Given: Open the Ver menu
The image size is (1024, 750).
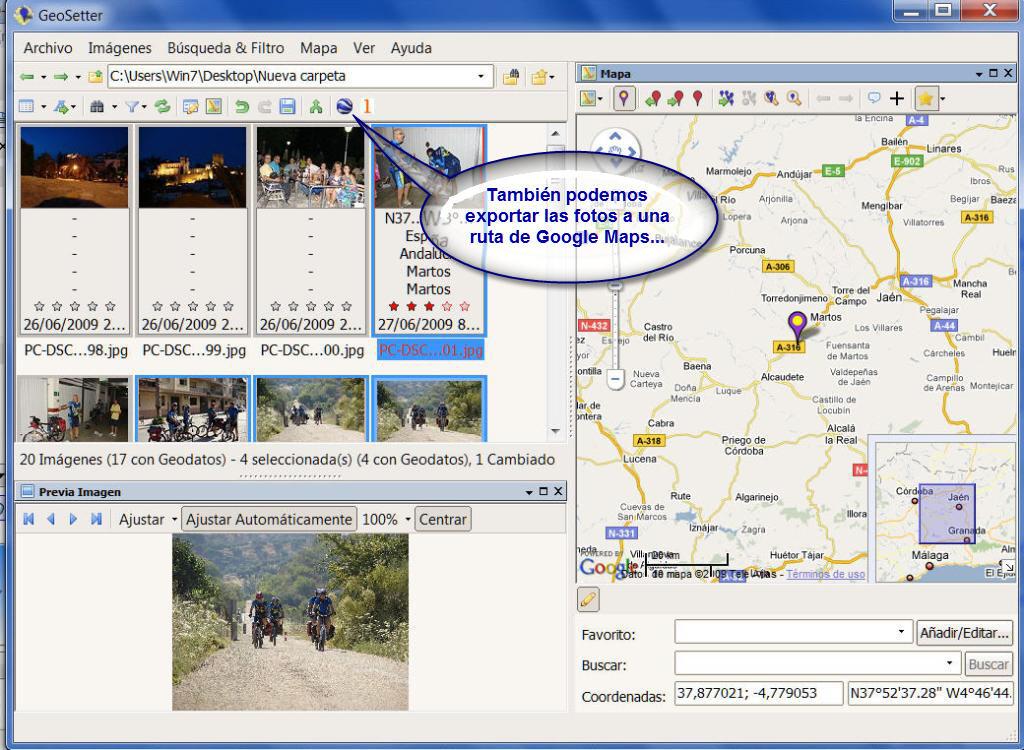Looking at the screenshot, I should pos(364,48).
